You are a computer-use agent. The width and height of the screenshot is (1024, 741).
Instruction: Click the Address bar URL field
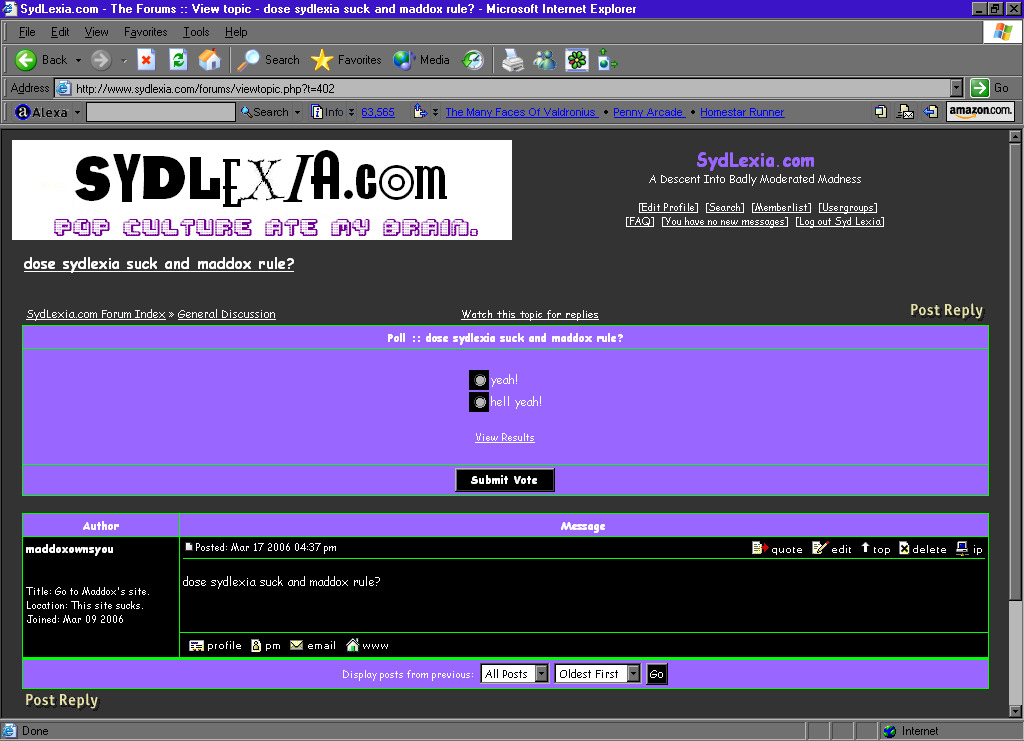[503, 88]
